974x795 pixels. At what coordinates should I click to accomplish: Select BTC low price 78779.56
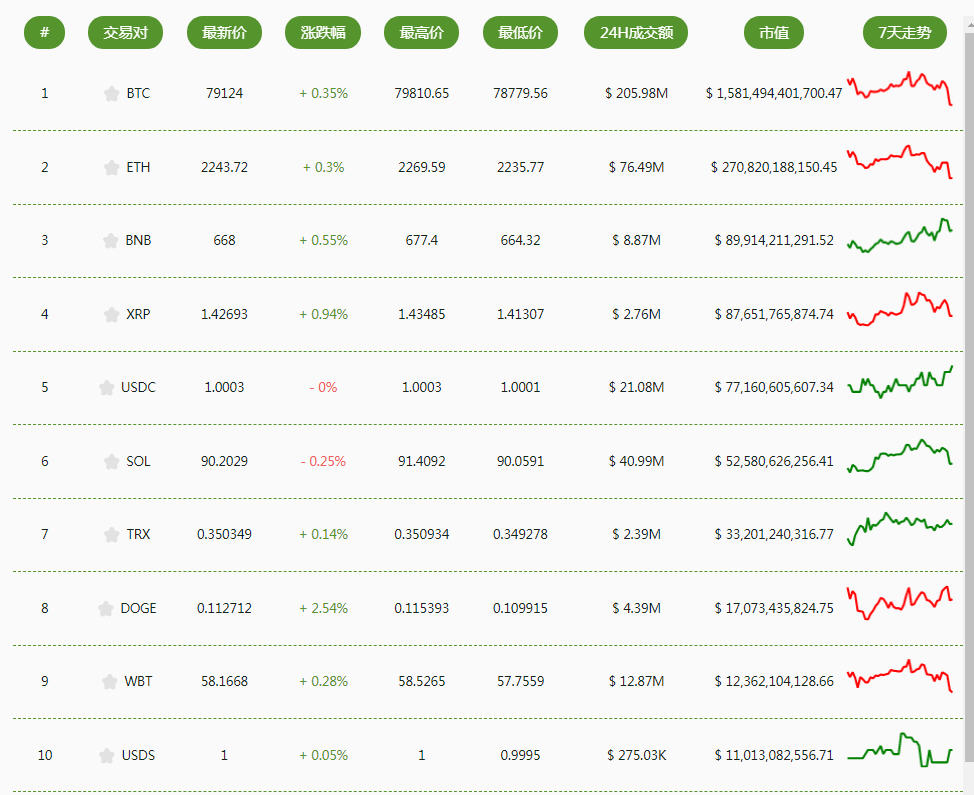(x=521, y=93)
